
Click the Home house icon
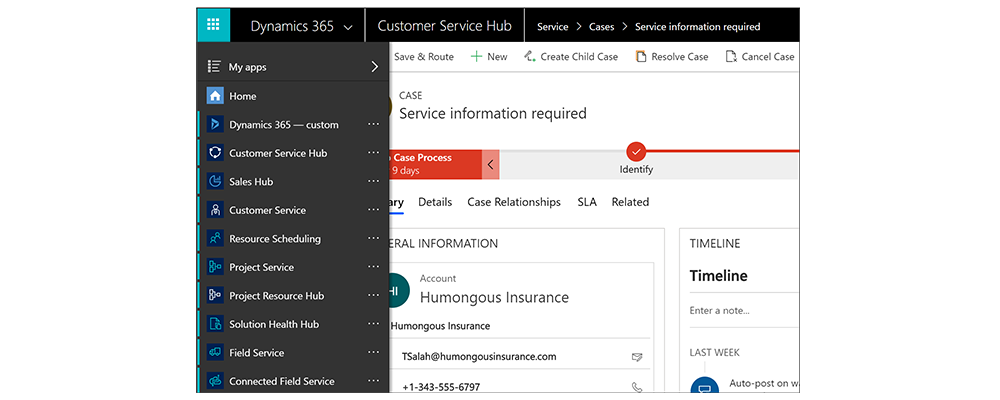215,96
